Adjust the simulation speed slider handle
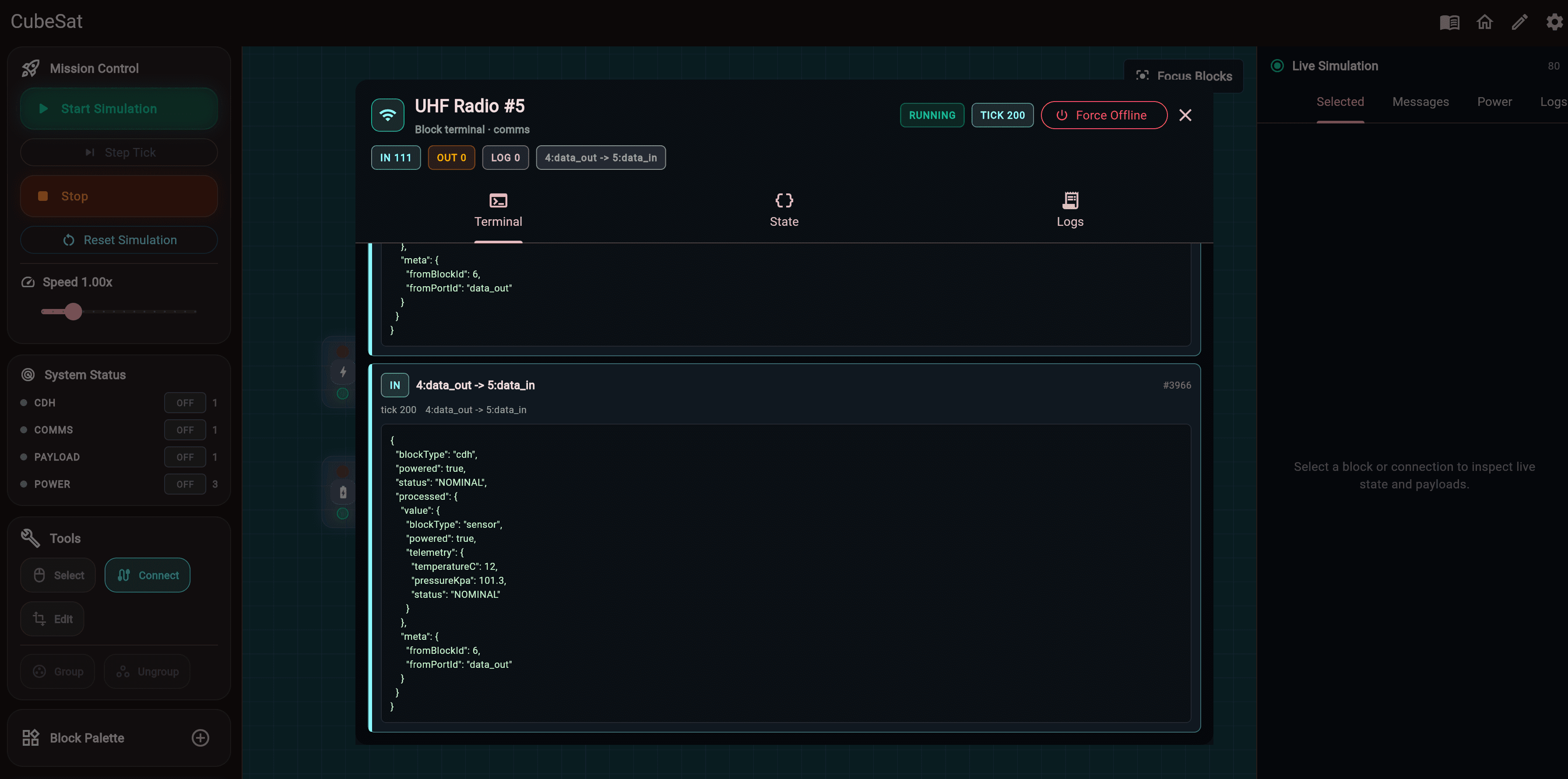 pyautogui.click(x=74, y=312)
